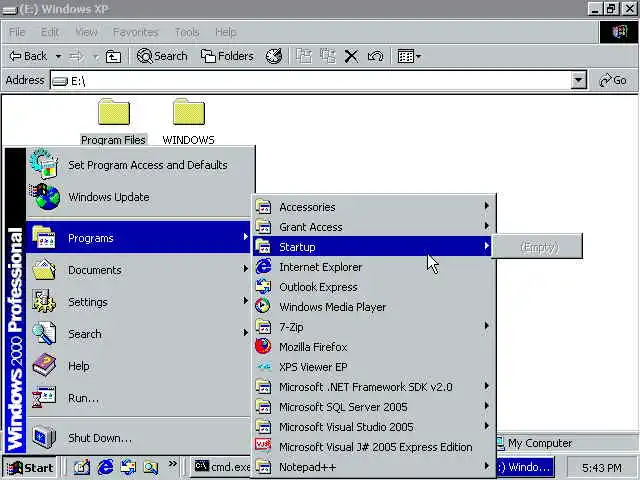Screen dimensions: 640x480
Task: Launch XPS Viewer EP
Action: click(372, 367)
